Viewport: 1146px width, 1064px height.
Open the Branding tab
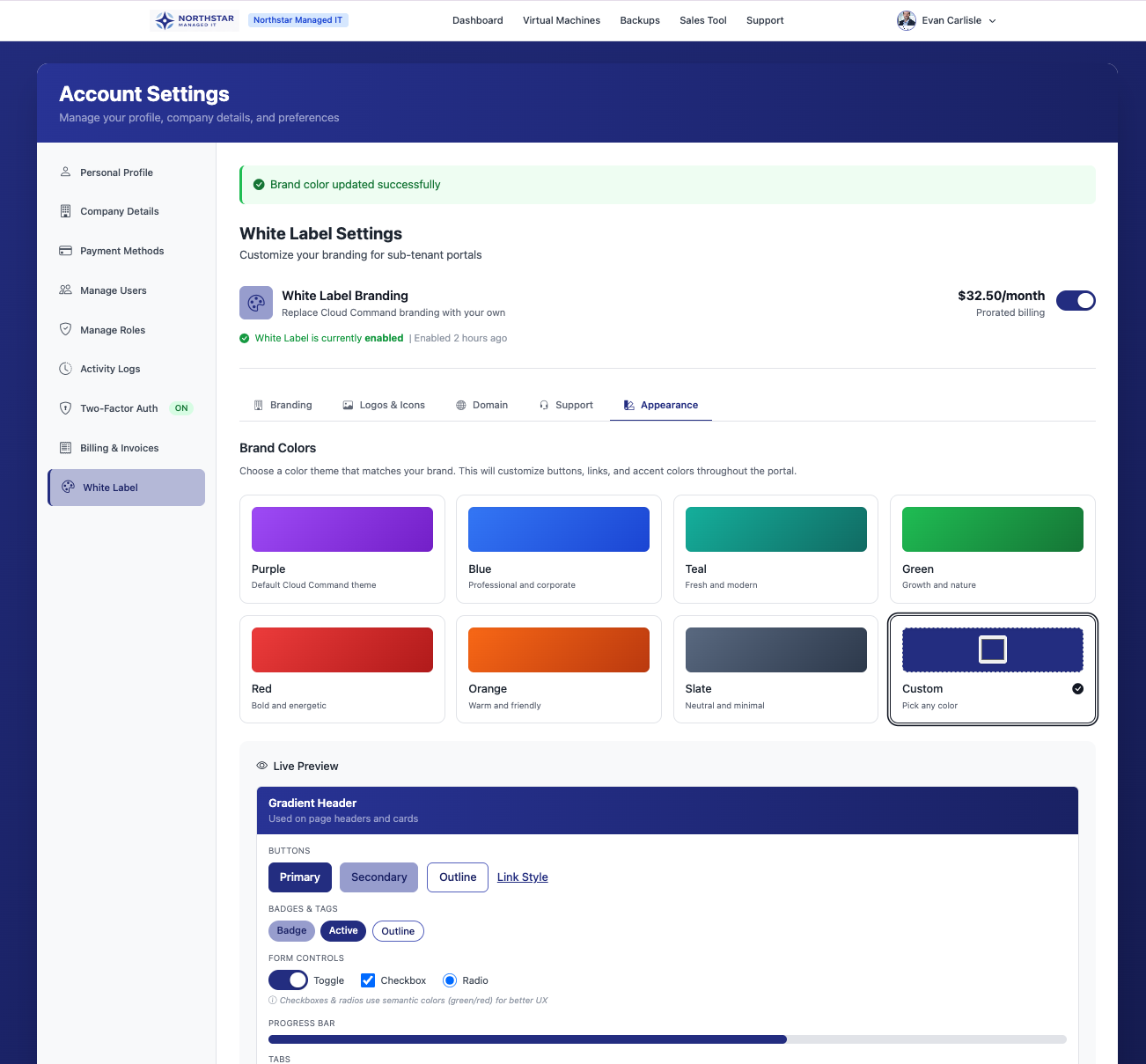point(283,405)
